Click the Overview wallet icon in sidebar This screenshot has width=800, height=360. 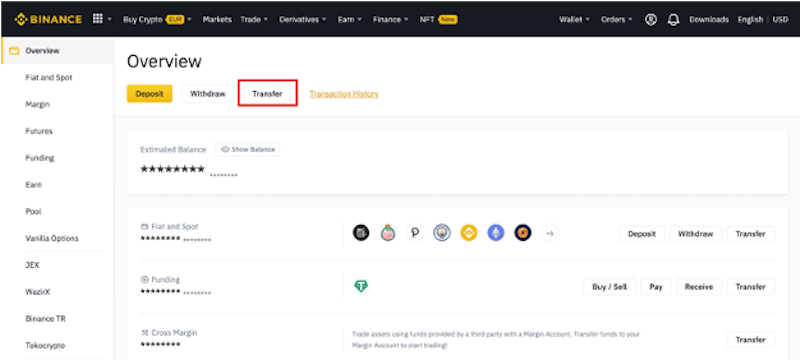coord(14,51)
